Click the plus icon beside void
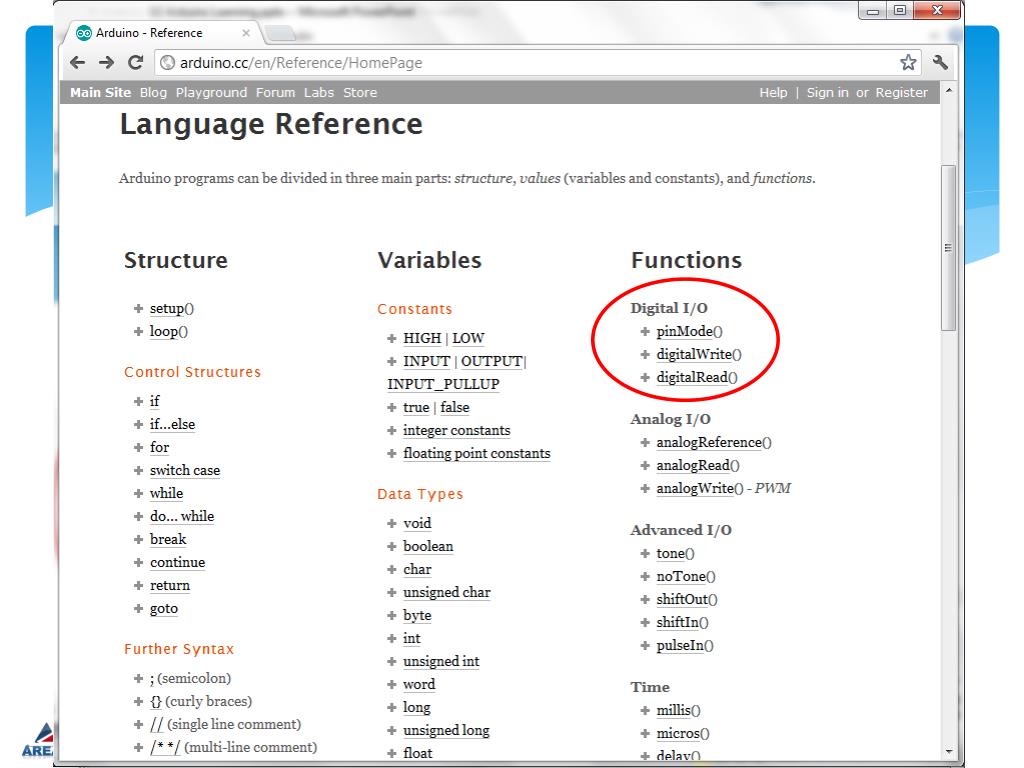Viewport: 1024px width, 768px height. 391,523
